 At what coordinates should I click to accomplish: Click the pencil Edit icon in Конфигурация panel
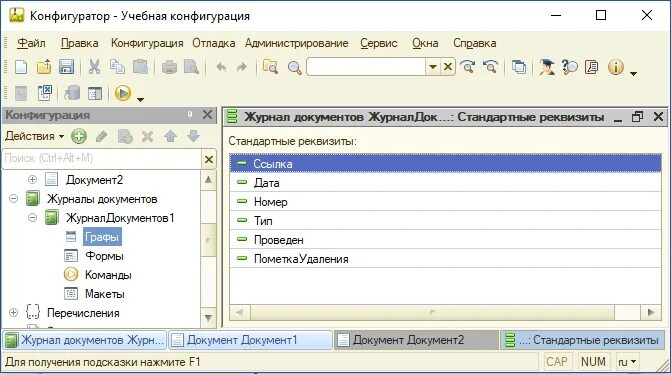tap(101, 137)
